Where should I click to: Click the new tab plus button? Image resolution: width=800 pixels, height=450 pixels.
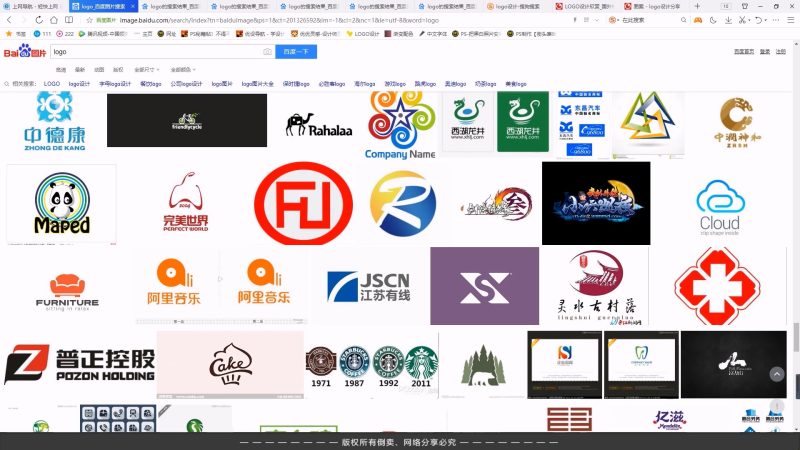coord(699,6)
